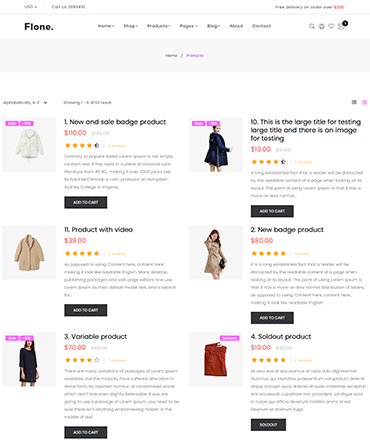Click the 'Call Us' phone text
This screenshot has width=370, height=440.
click(68, 7)
